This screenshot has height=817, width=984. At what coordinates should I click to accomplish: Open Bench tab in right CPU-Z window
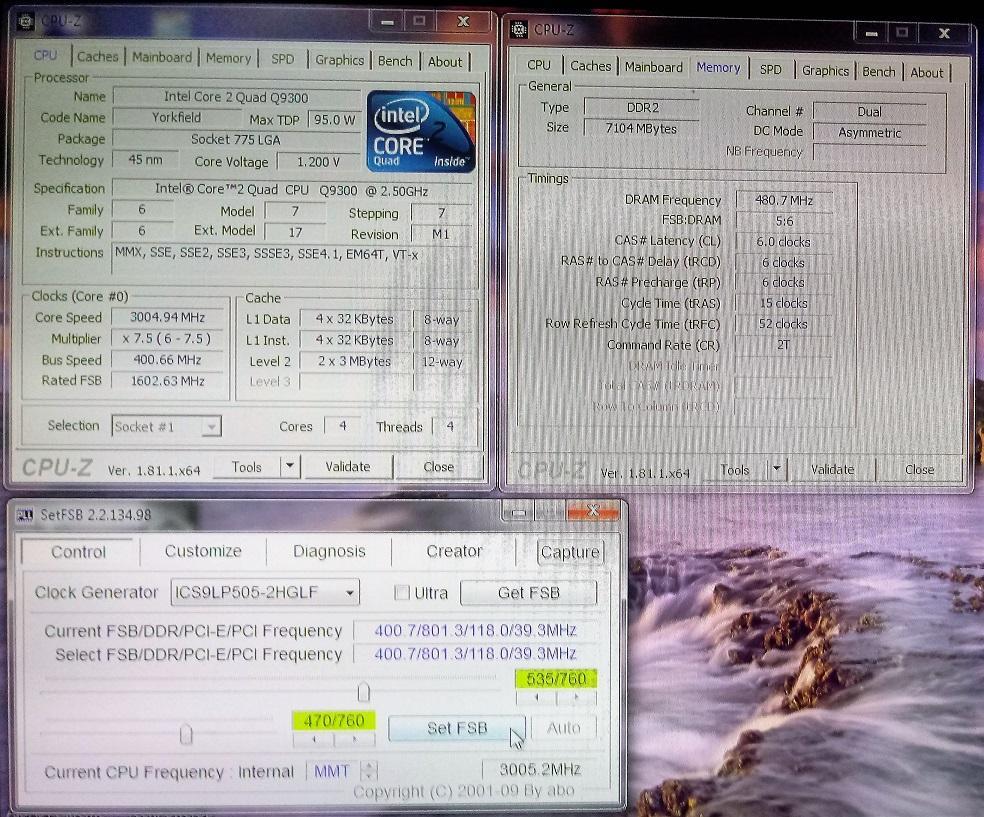pyautogui.click(x=879, y=72)
